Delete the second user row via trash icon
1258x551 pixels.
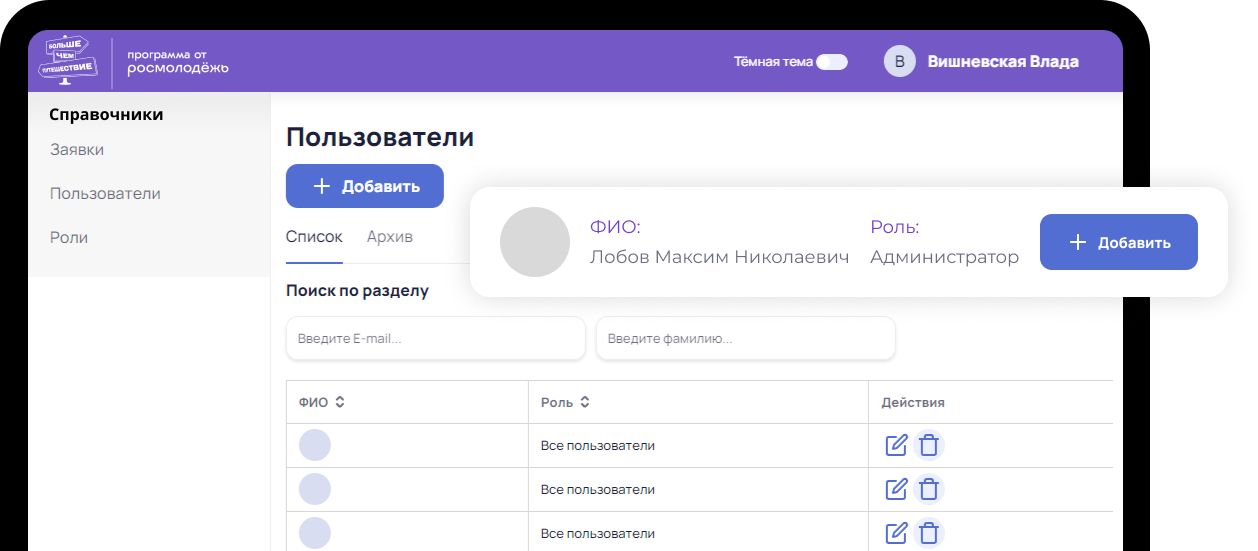929,489
